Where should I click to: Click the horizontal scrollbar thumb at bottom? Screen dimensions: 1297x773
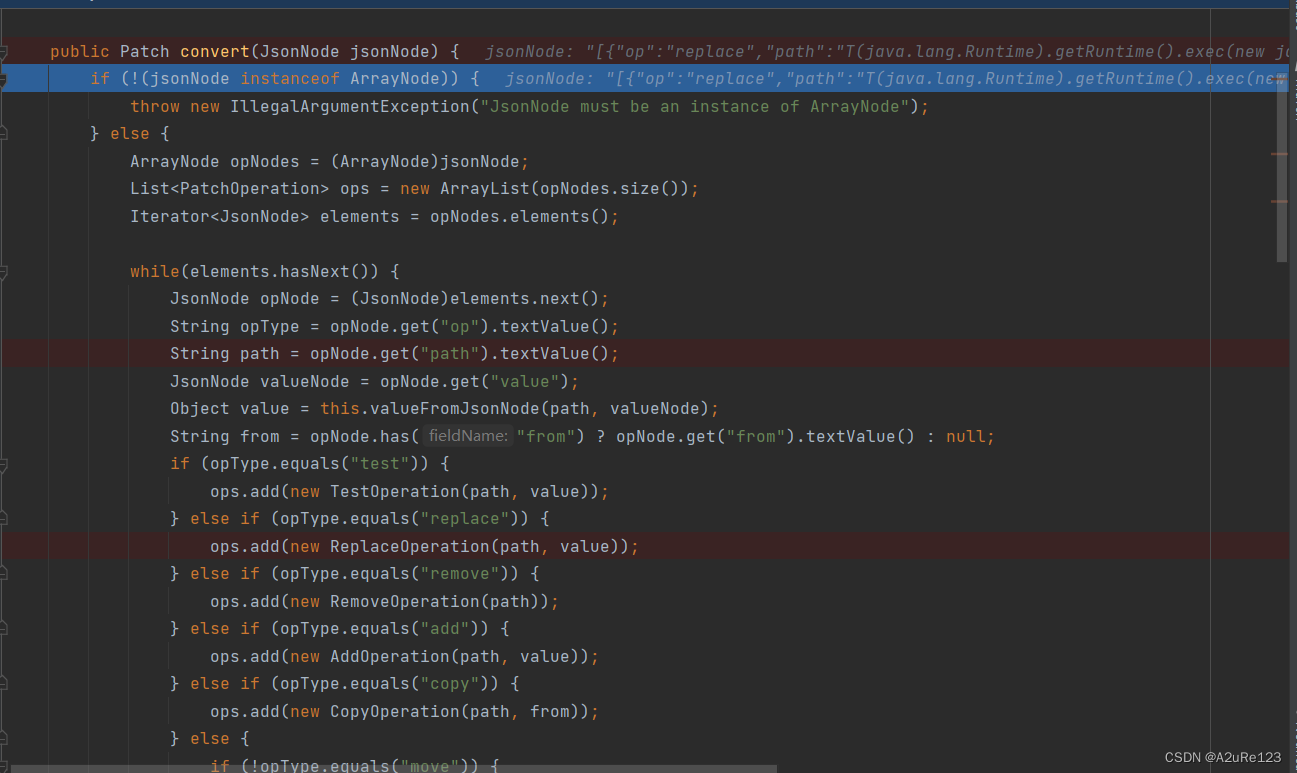pos(395,768)
